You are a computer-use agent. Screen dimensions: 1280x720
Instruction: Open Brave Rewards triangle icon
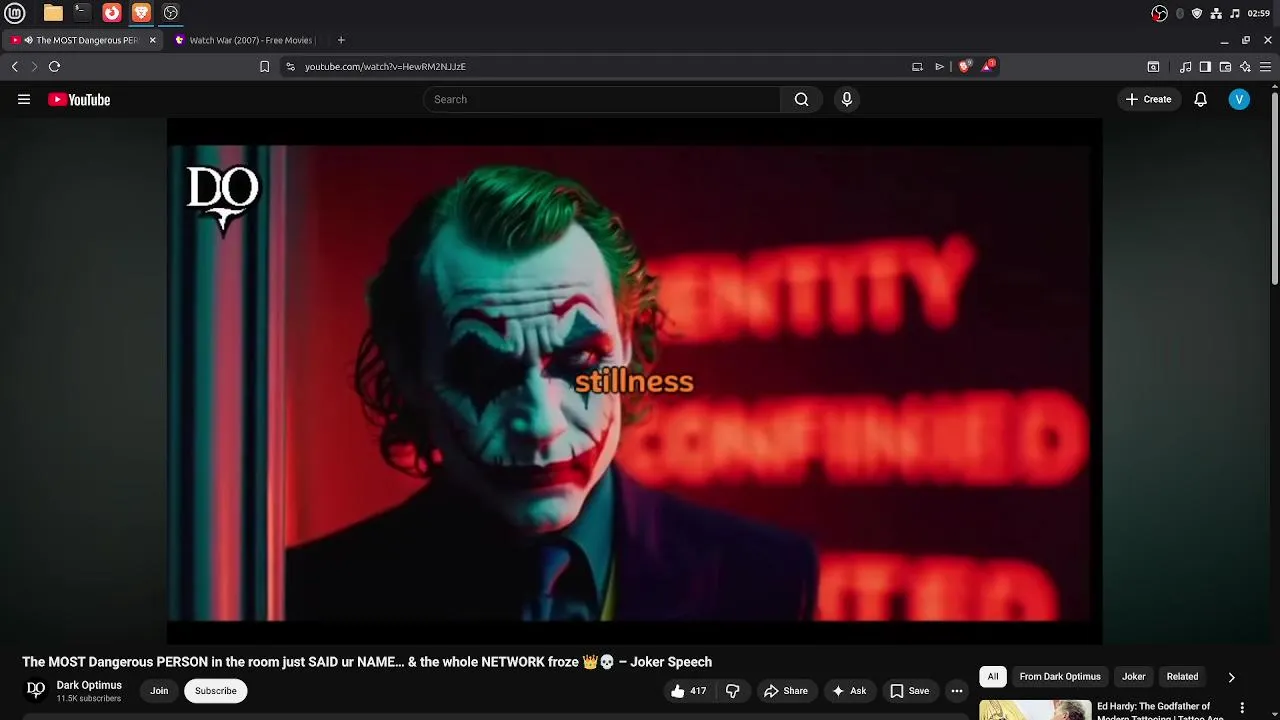988,66
